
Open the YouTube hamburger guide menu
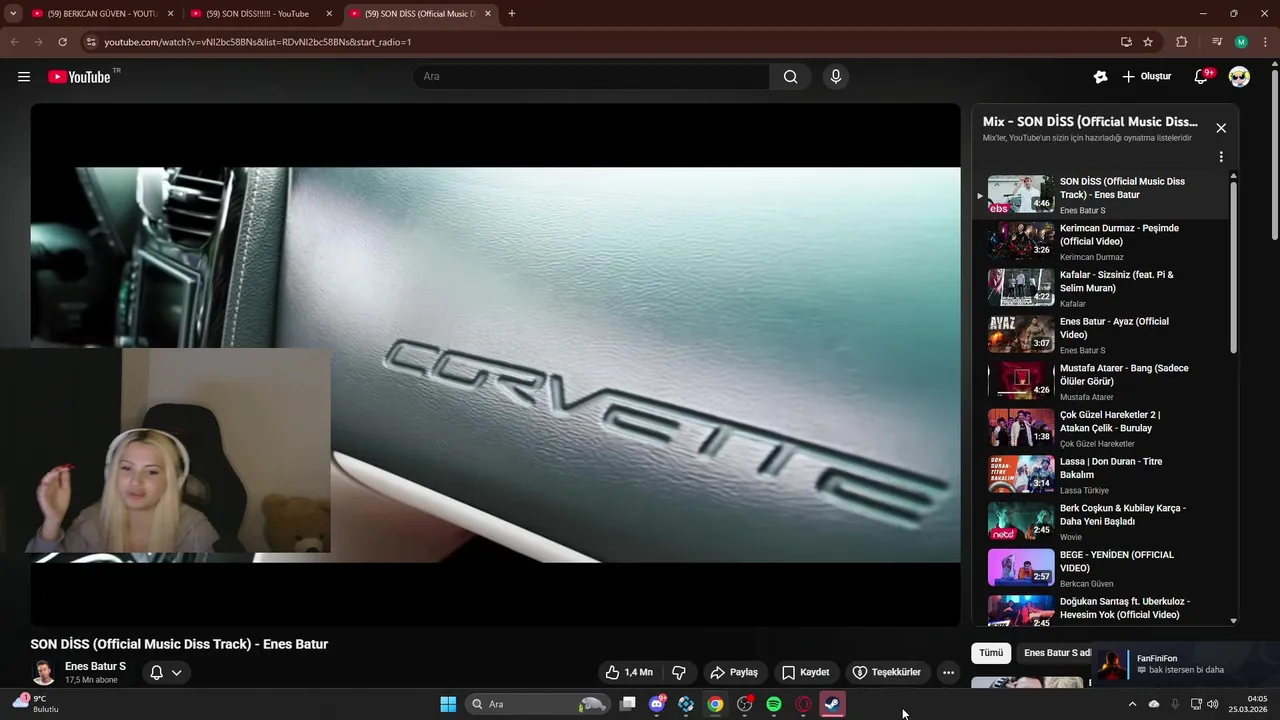tap(24, 77)
